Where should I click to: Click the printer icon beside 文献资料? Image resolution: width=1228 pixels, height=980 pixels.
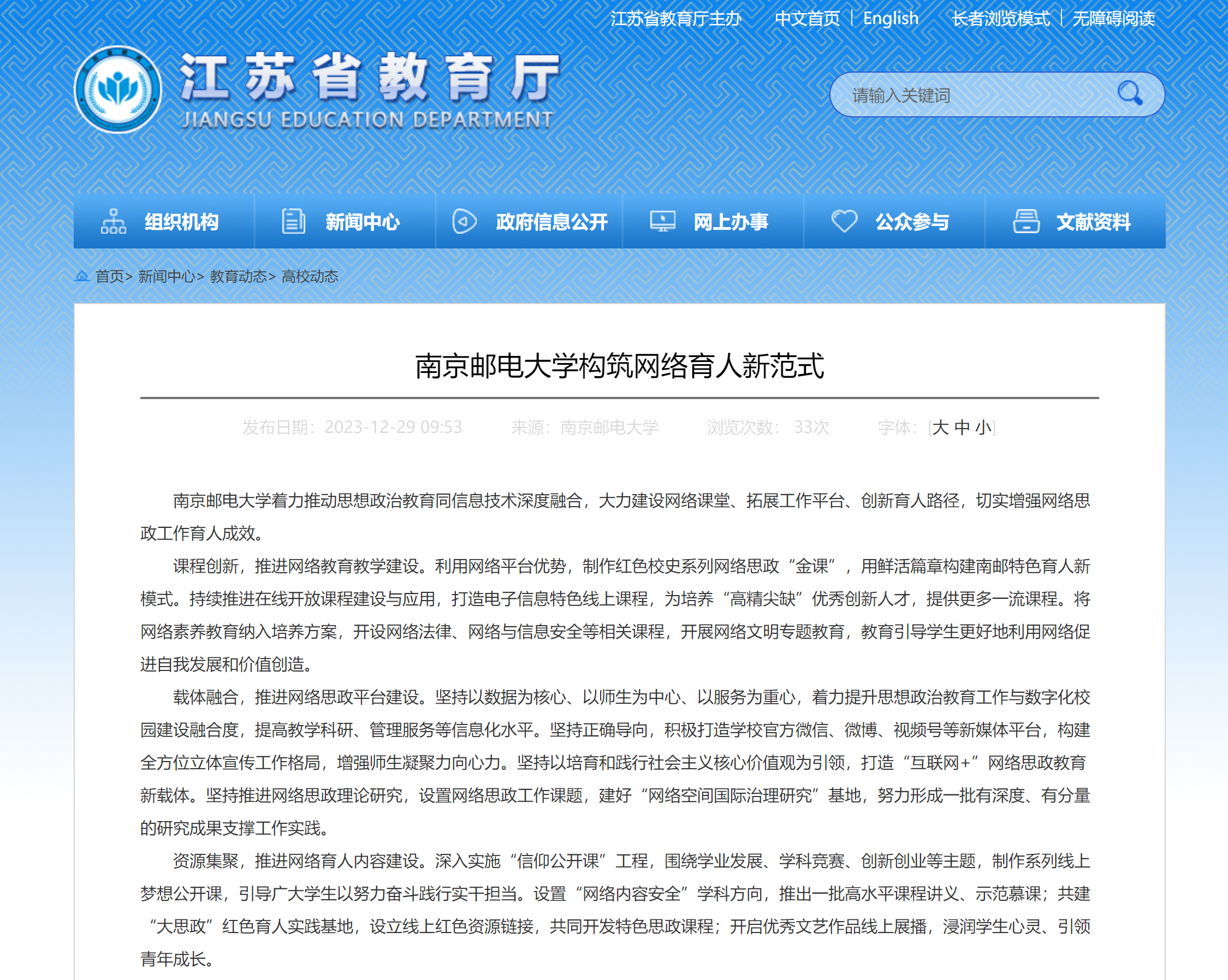(1026, 222)
